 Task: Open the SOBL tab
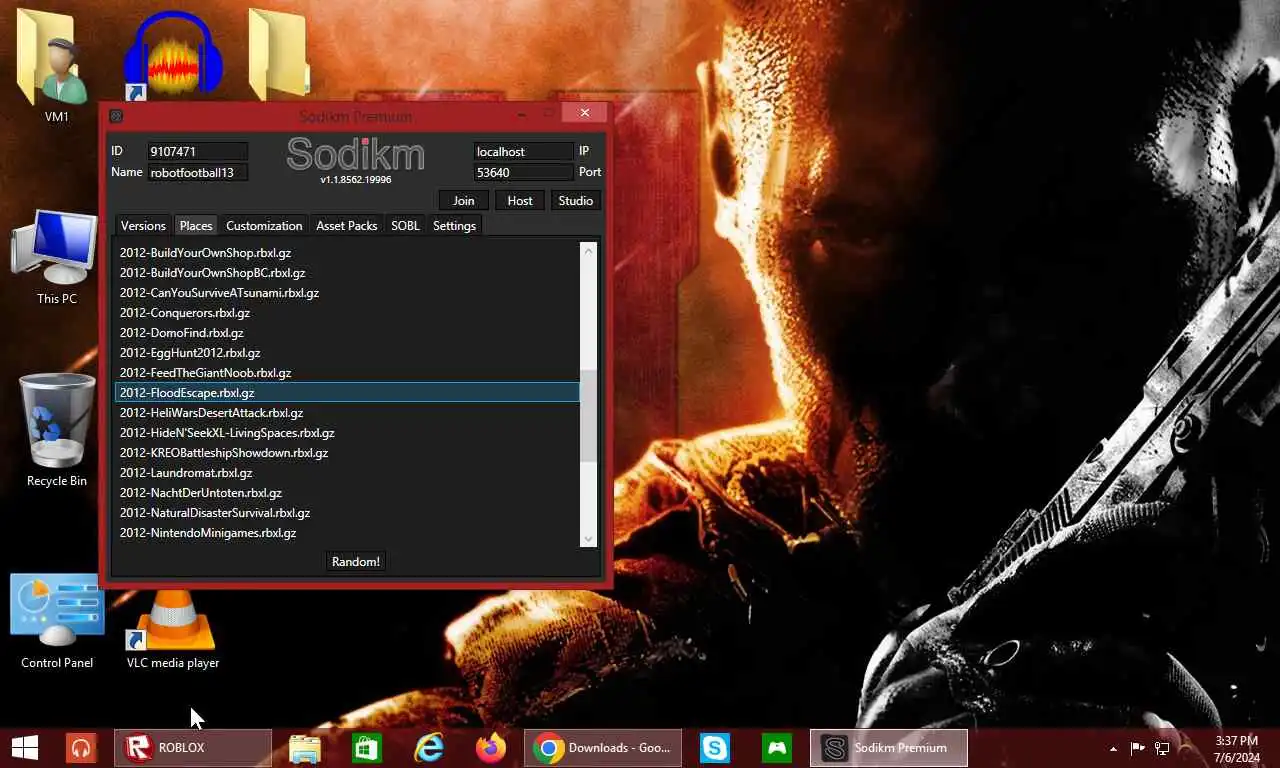tap(405, 226)
